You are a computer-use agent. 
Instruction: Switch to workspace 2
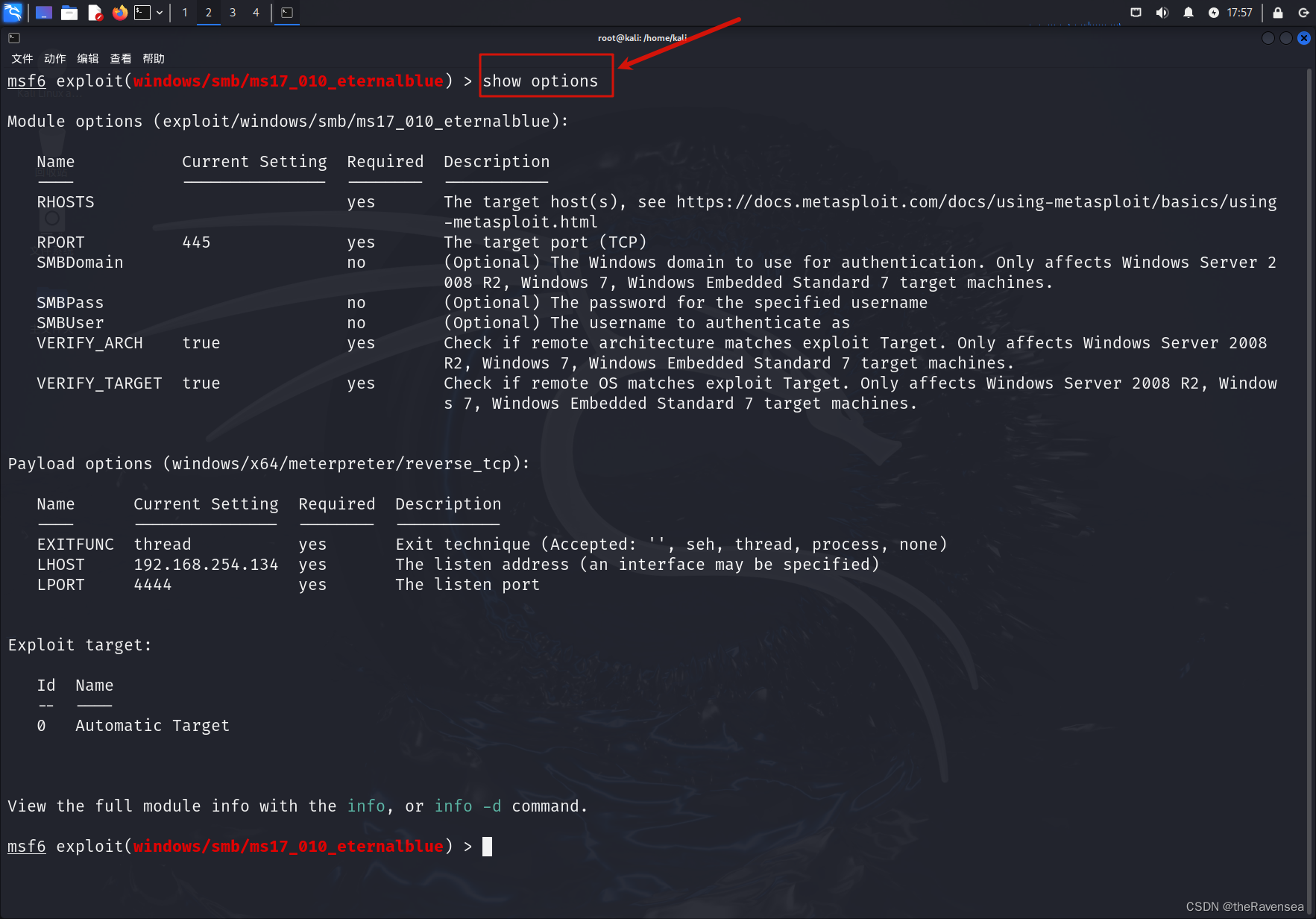(209, 13)
